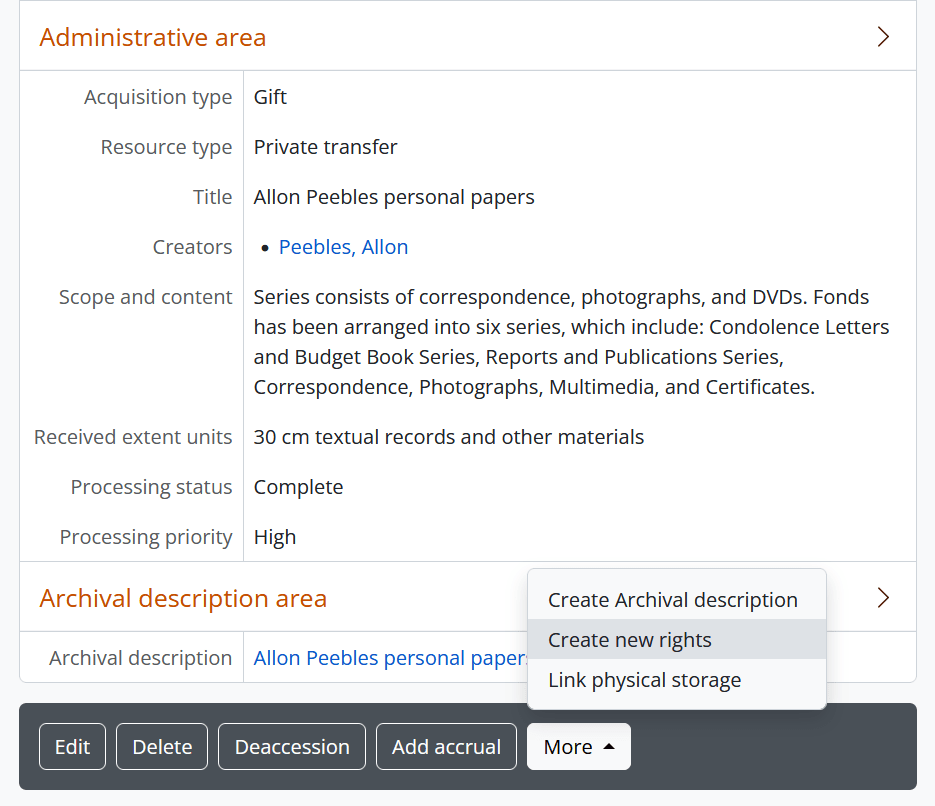
Task: Open the Peebles, Allon creator link
Action: 343,247
